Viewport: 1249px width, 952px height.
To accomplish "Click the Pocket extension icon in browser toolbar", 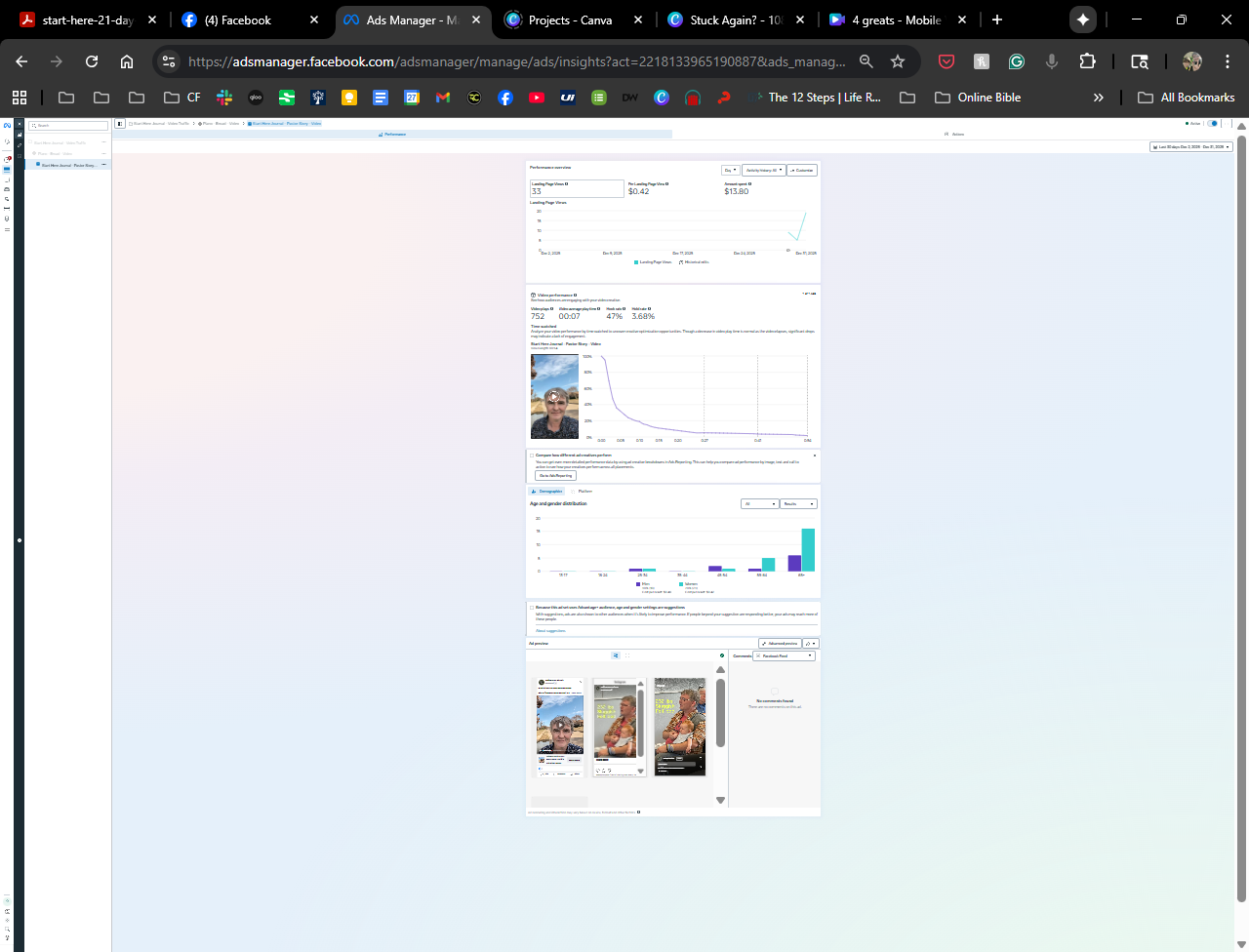I will click(x=946, y=61).
